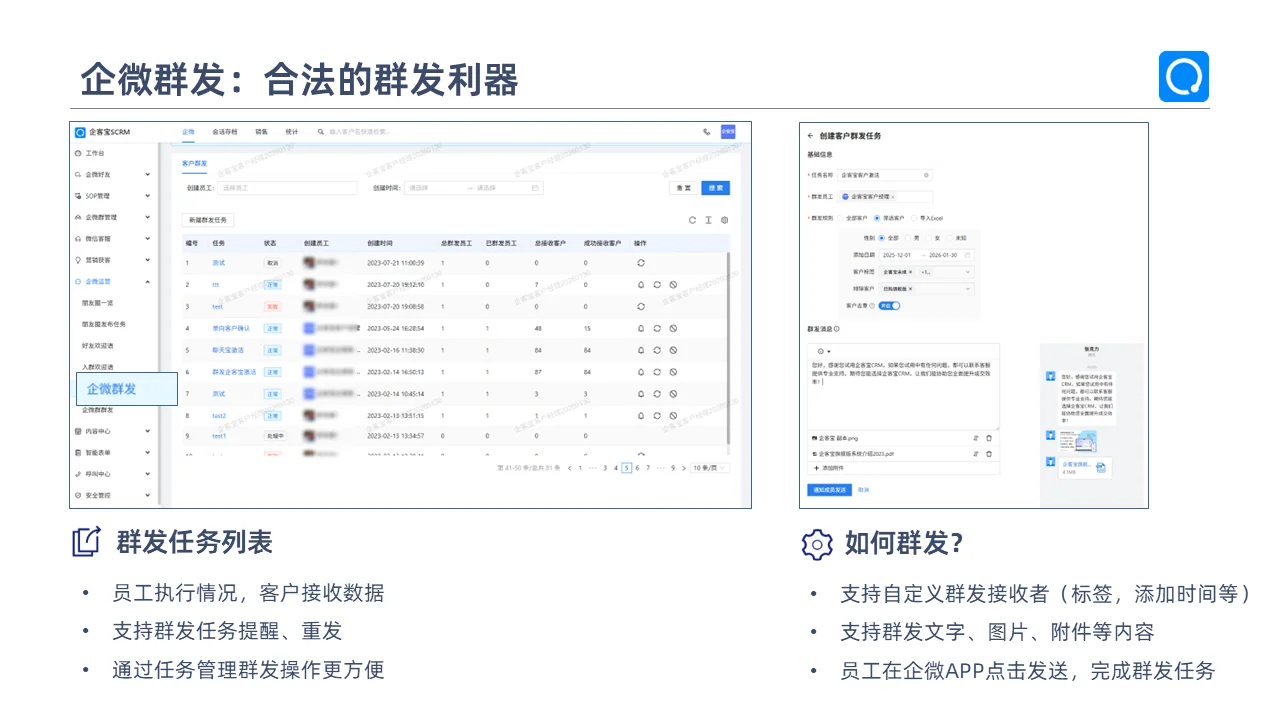Screen dimensions: 1280x720
Task: Click the cancel (ban) icon in 单向客户确认 row
Action: [673, 328]
